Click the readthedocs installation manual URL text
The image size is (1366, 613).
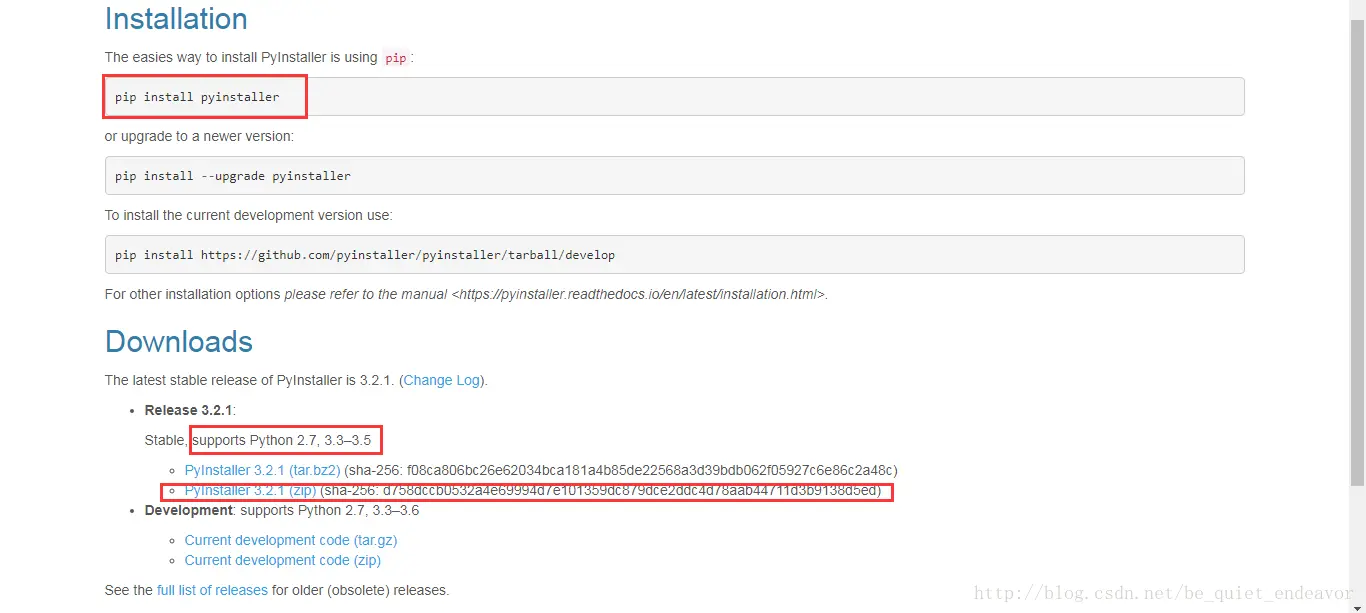[x=639, y=294]
